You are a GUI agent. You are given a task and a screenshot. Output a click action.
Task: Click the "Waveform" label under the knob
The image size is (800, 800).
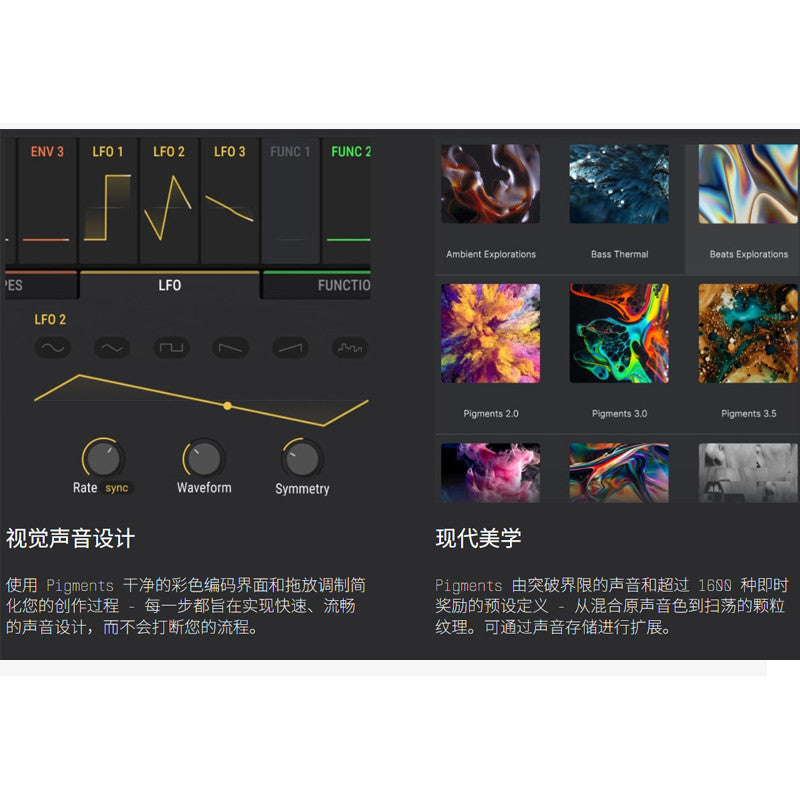(x=204, y=488)
